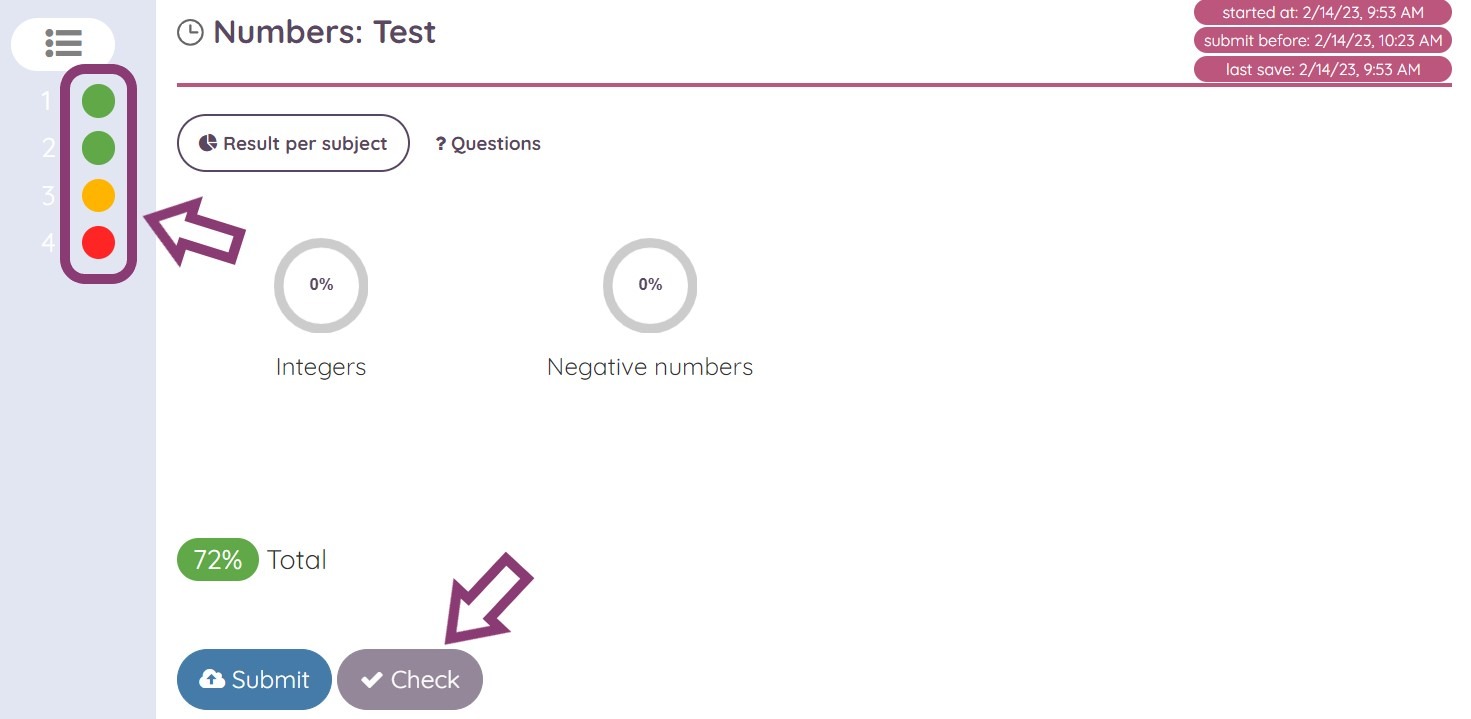The height and width of the screenshot is (719, 1471).
Task: Switch to the Questions tab
Action: pos(487,143)
